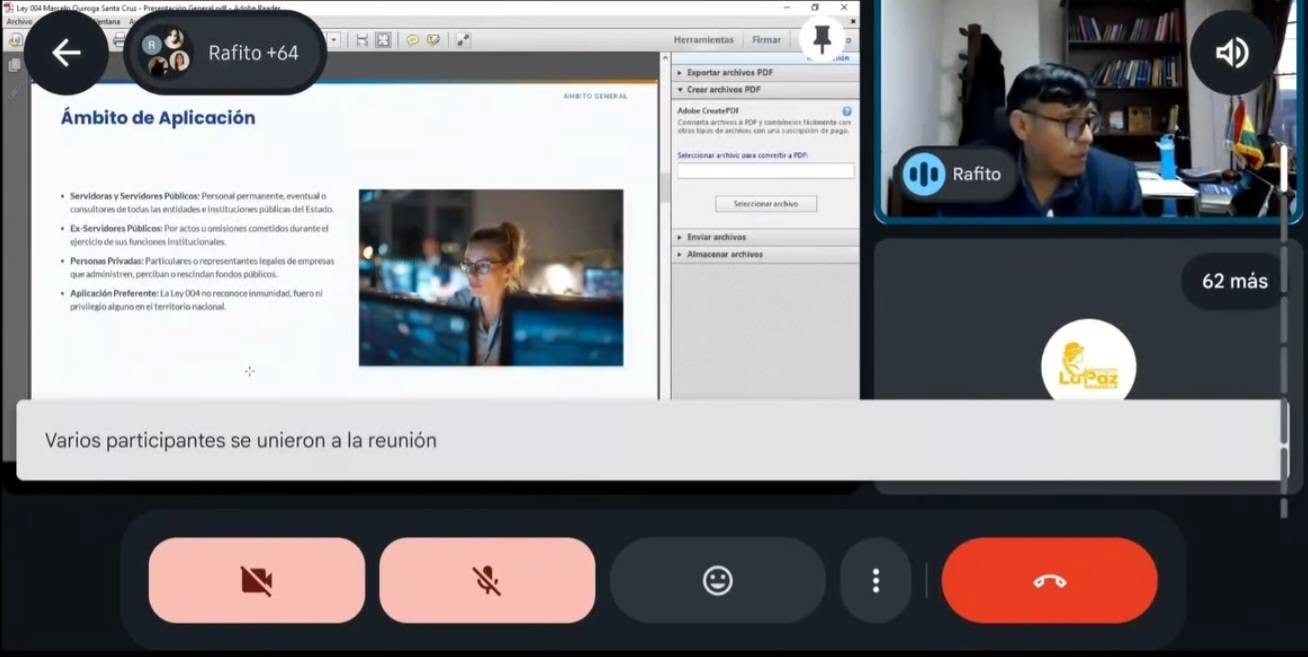
Task: Click the Varios participantes se unieron notification
Action: coord(651,441)
